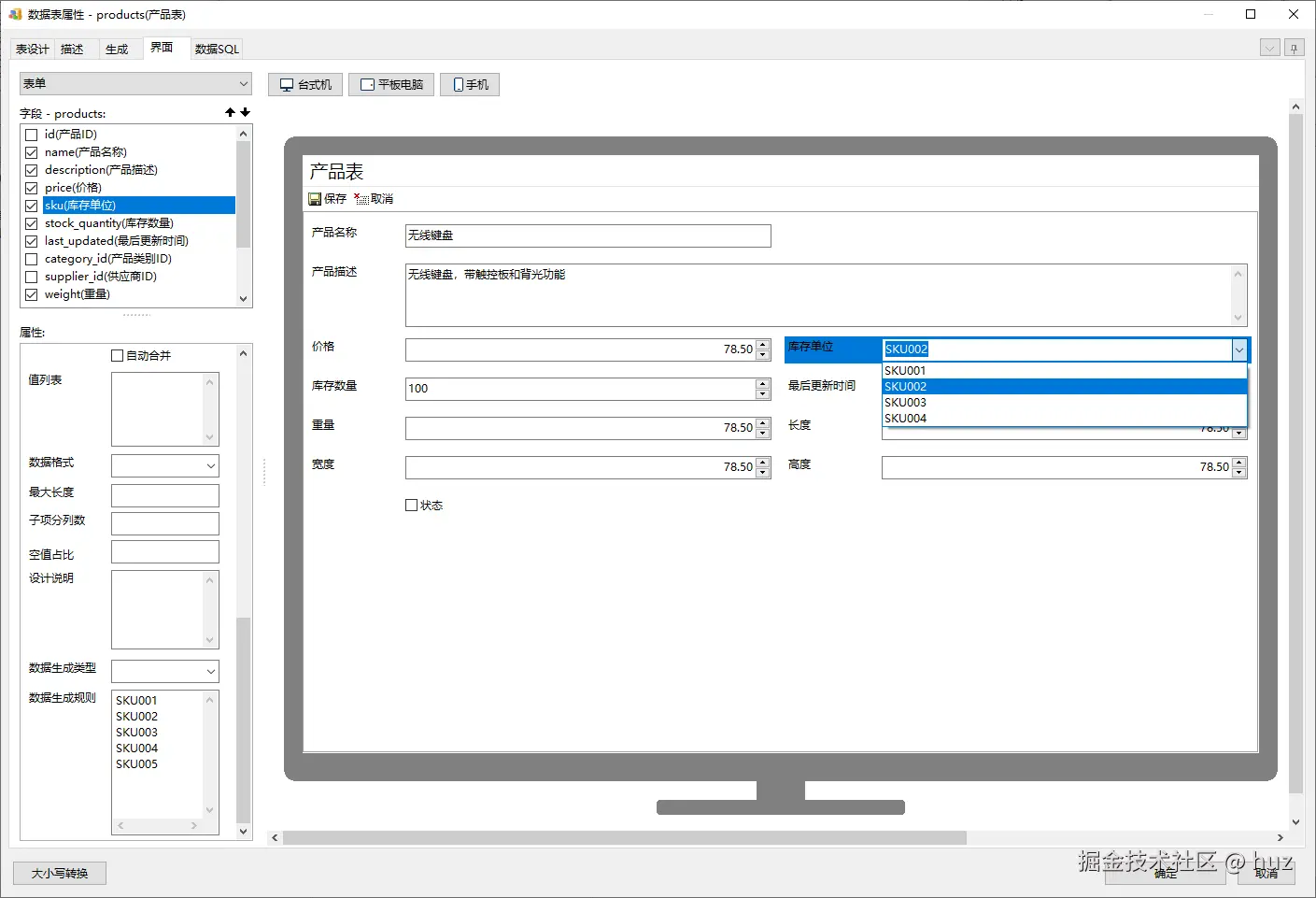Select highlighted SKU002 in dropdown list
Screen dimensions: 1316x898
(x=1065, y=387)
